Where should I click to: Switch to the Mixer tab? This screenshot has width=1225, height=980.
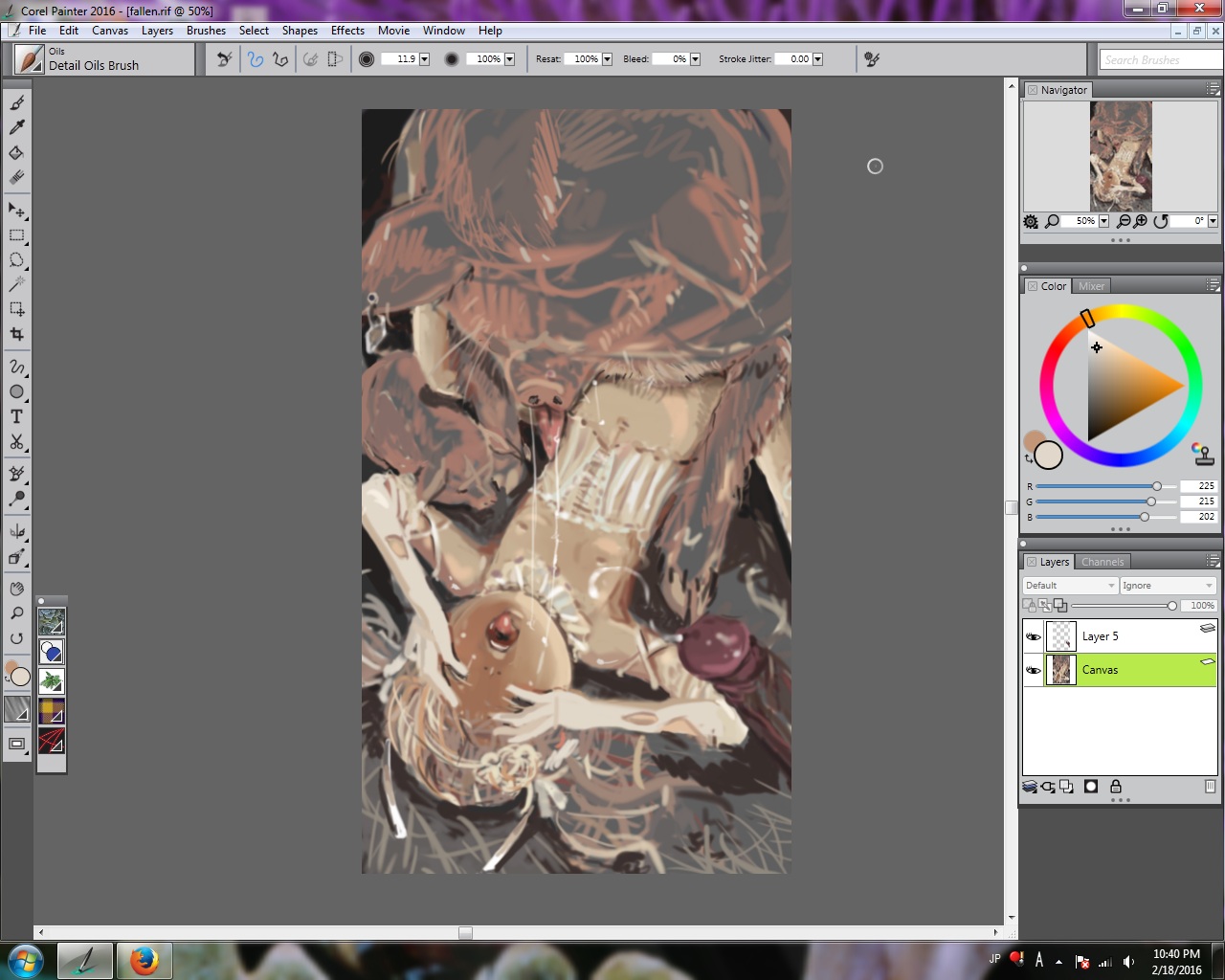click(x=1091, y=286)
